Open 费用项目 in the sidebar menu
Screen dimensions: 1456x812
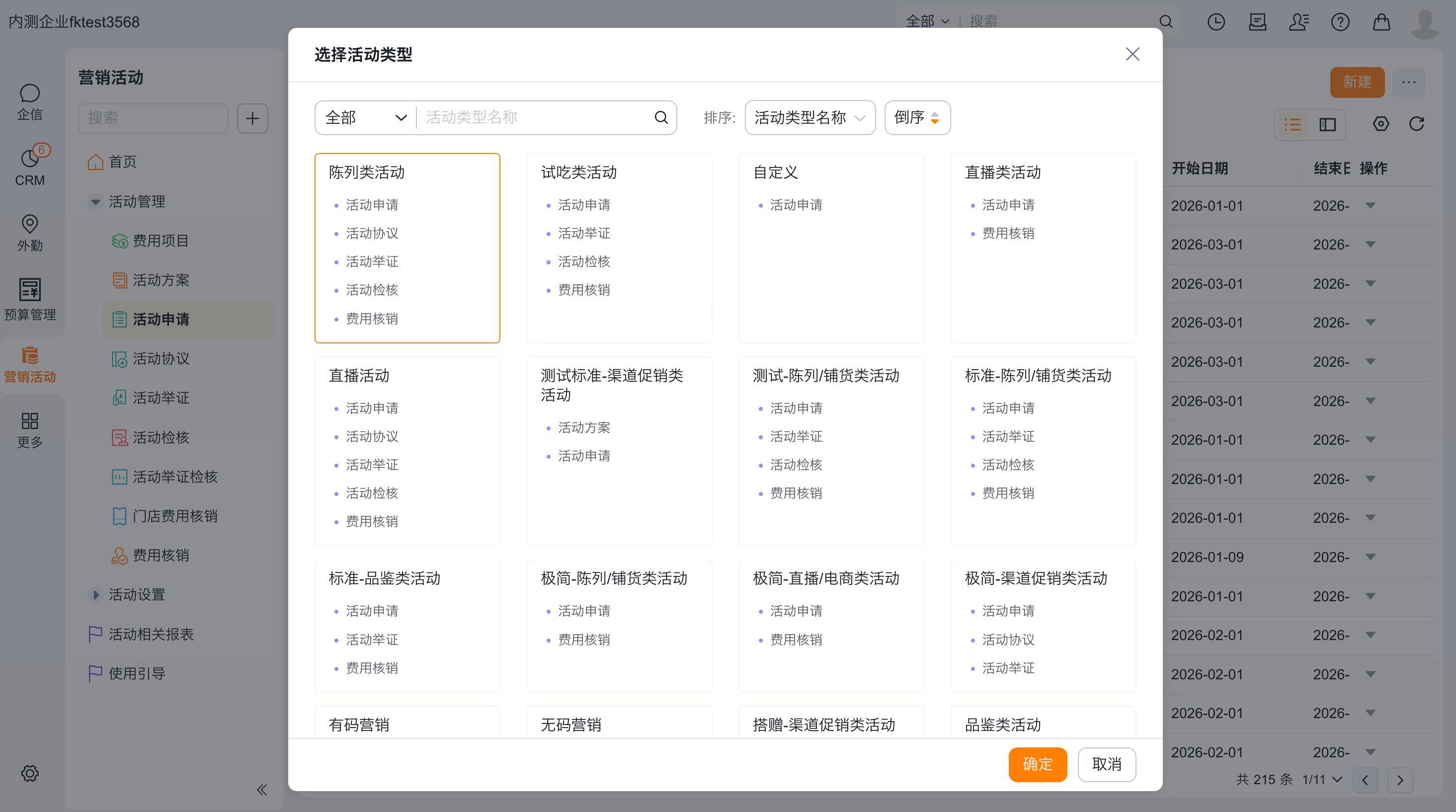pyautogui.click(x=161, y=241)
